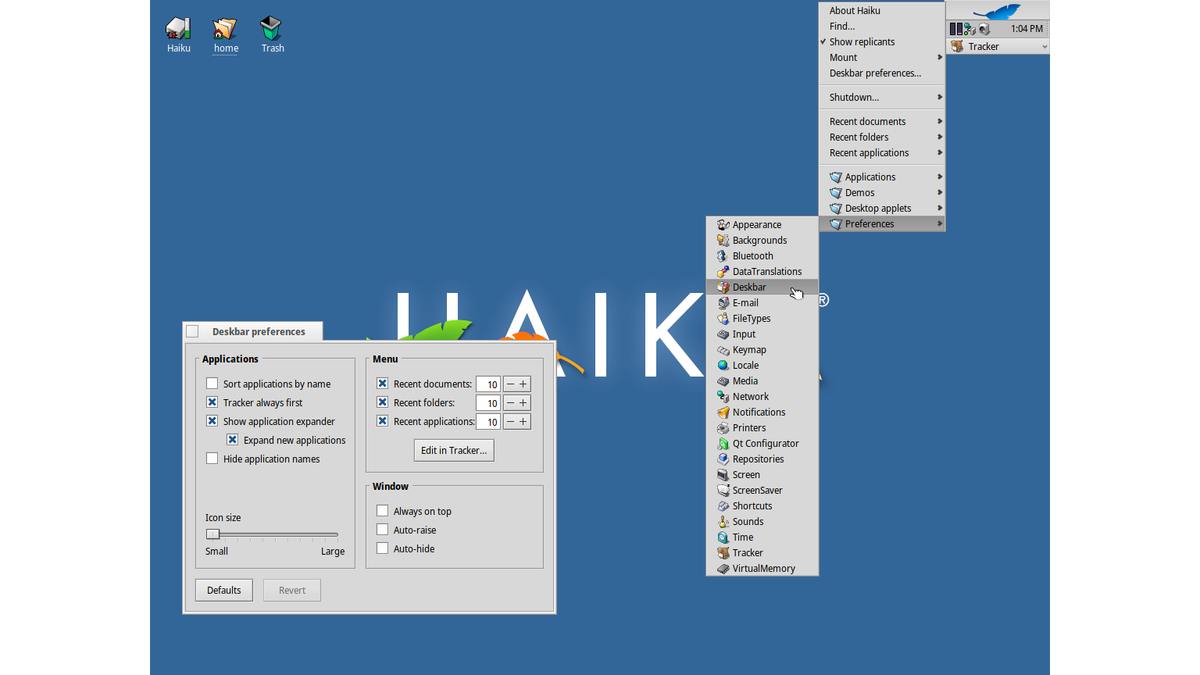Image resolution: width=1200 pixels, height=675 pixels.
Task: Open the Backgrounds preferences
Action: click(x=756, y=240)
